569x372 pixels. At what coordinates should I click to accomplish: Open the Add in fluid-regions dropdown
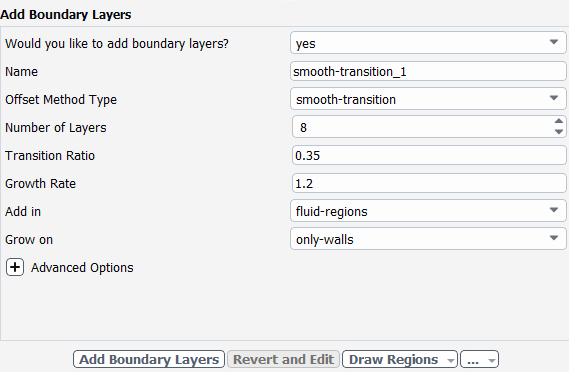[x=428, y=211]
